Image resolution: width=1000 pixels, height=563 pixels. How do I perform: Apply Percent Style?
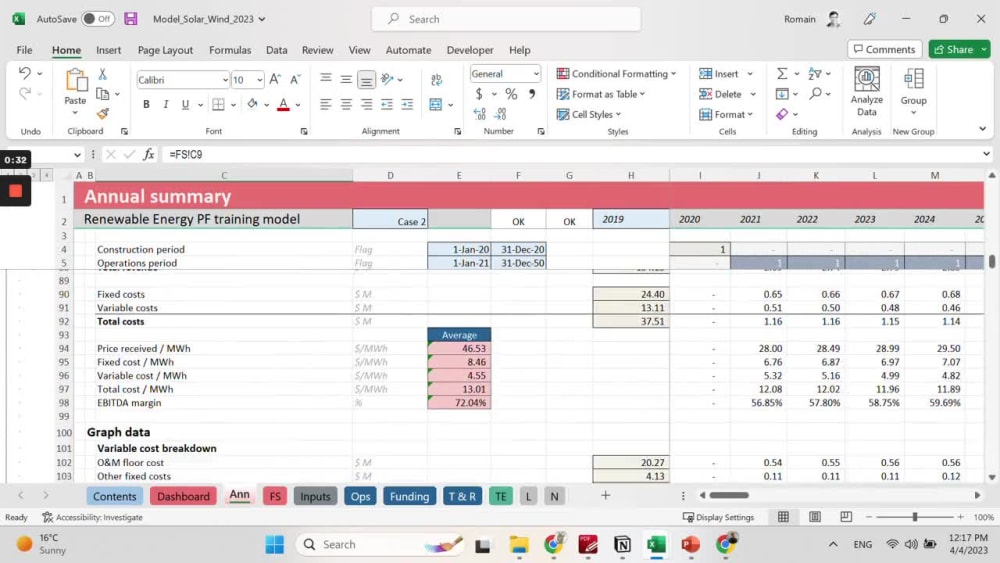click(x=511, y=94)
